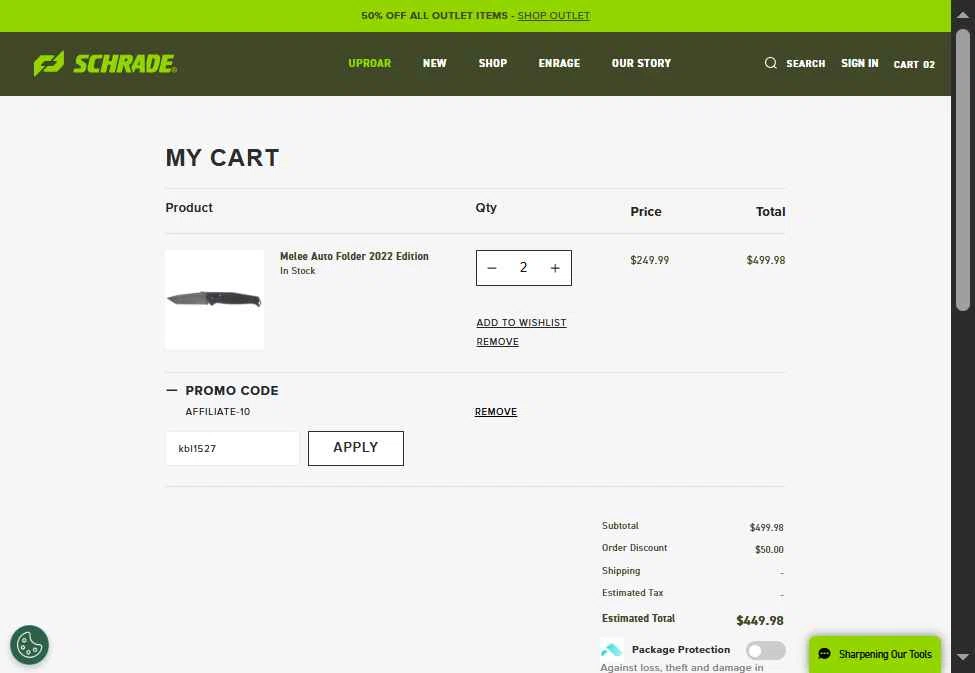Viewport: 975px width, 673px height.
Task: Collapse the Promo Code section
Action: click(172, 391)
